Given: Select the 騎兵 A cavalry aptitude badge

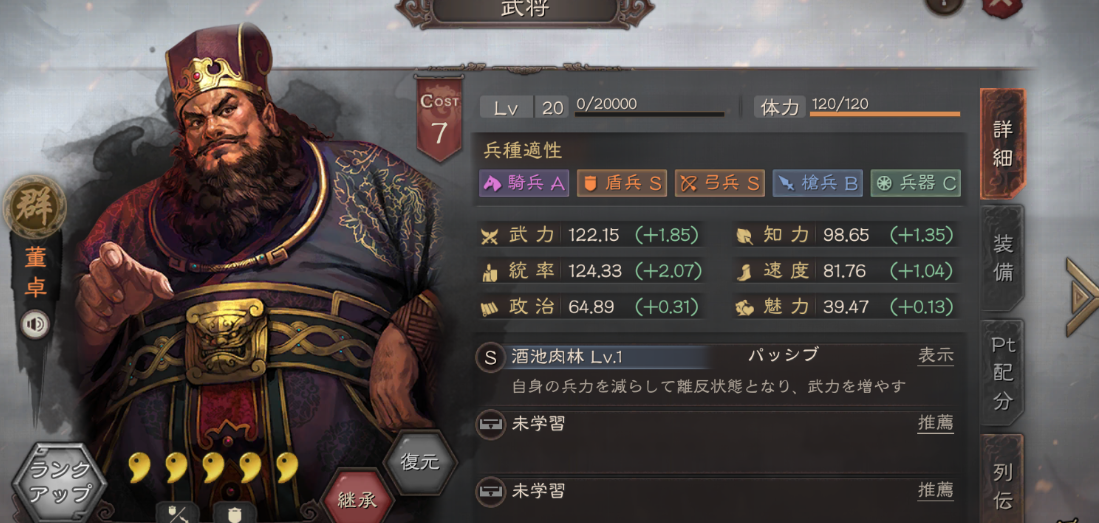Looking at the screenshot, I should pos(524,184).
